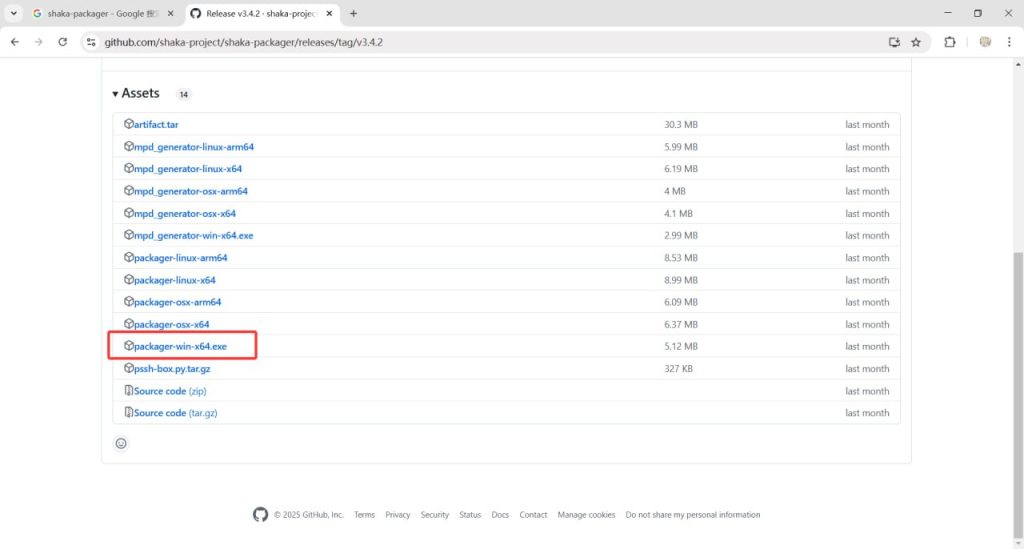
Task: Close the shaka-packager Google tab
Action: coord(170,13)
